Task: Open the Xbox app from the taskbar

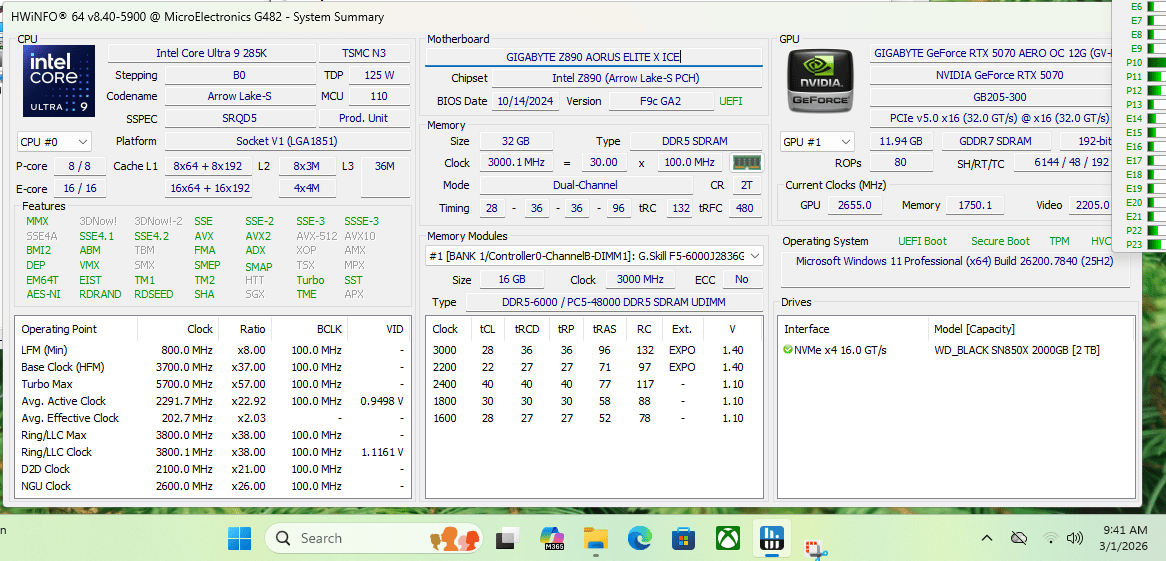Action: [x=727, y=538]
